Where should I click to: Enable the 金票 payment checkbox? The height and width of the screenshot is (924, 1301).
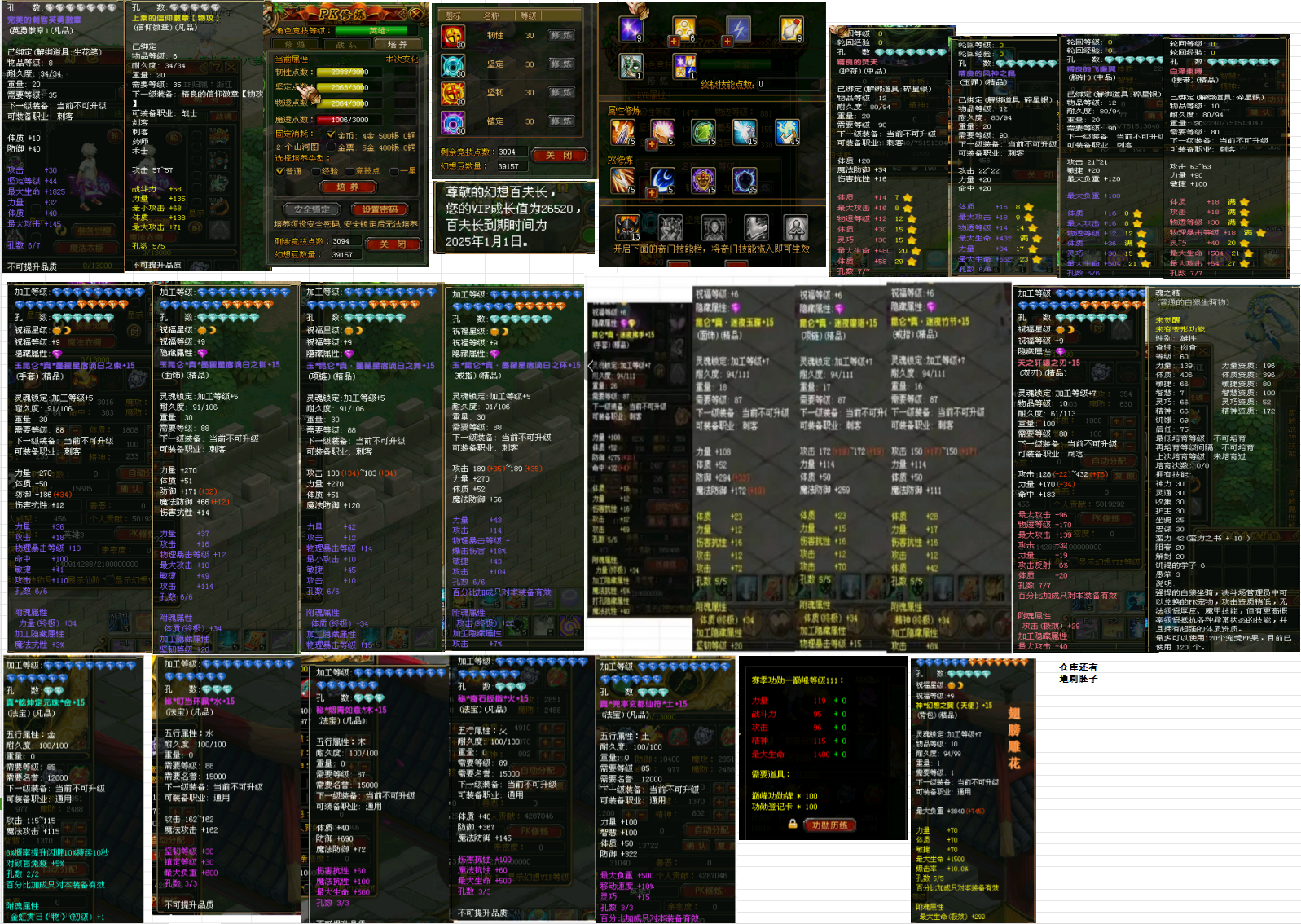pyautogui.click(x=331, y=147)
